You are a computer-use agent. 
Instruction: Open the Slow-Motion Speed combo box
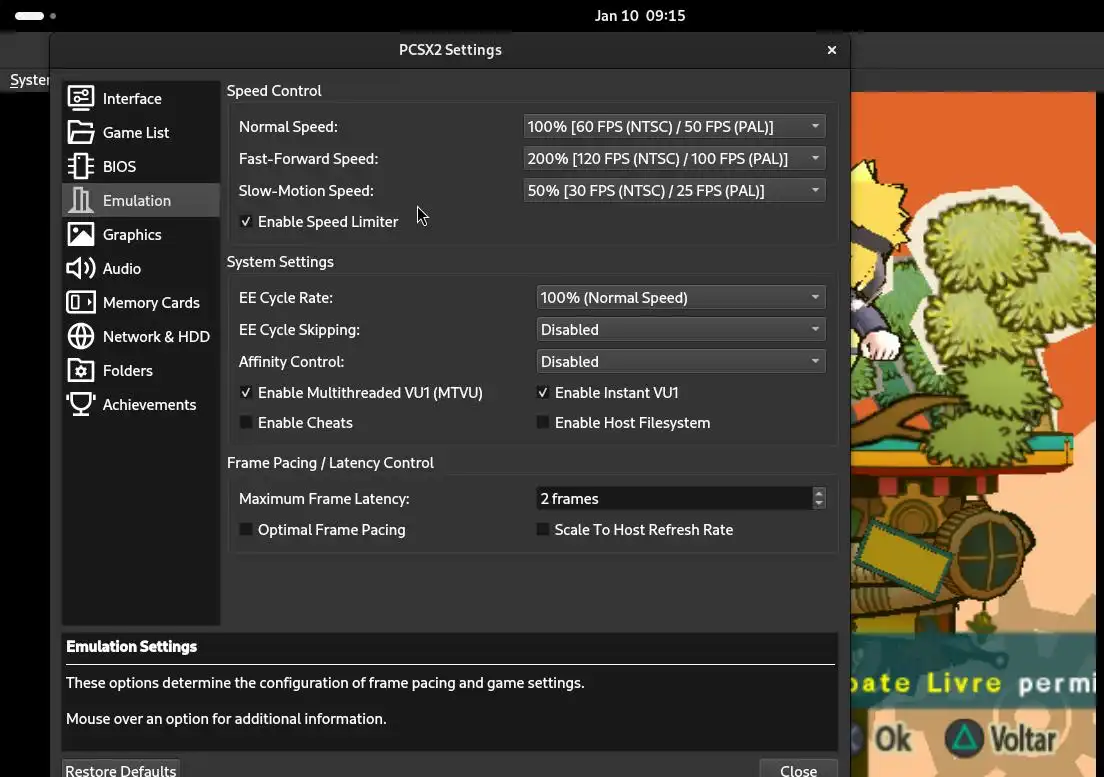point(675,191)
